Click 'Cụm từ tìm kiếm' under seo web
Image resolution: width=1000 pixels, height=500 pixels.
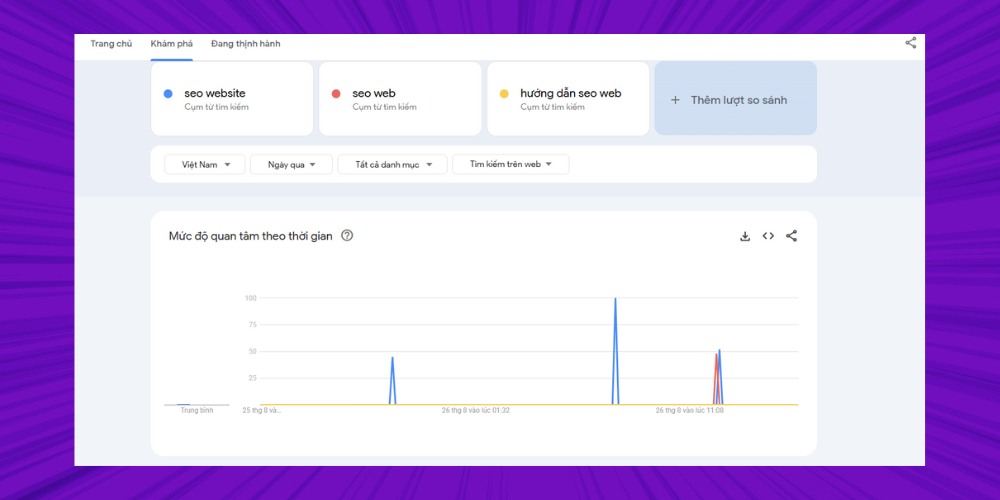(x=384, y=107)
